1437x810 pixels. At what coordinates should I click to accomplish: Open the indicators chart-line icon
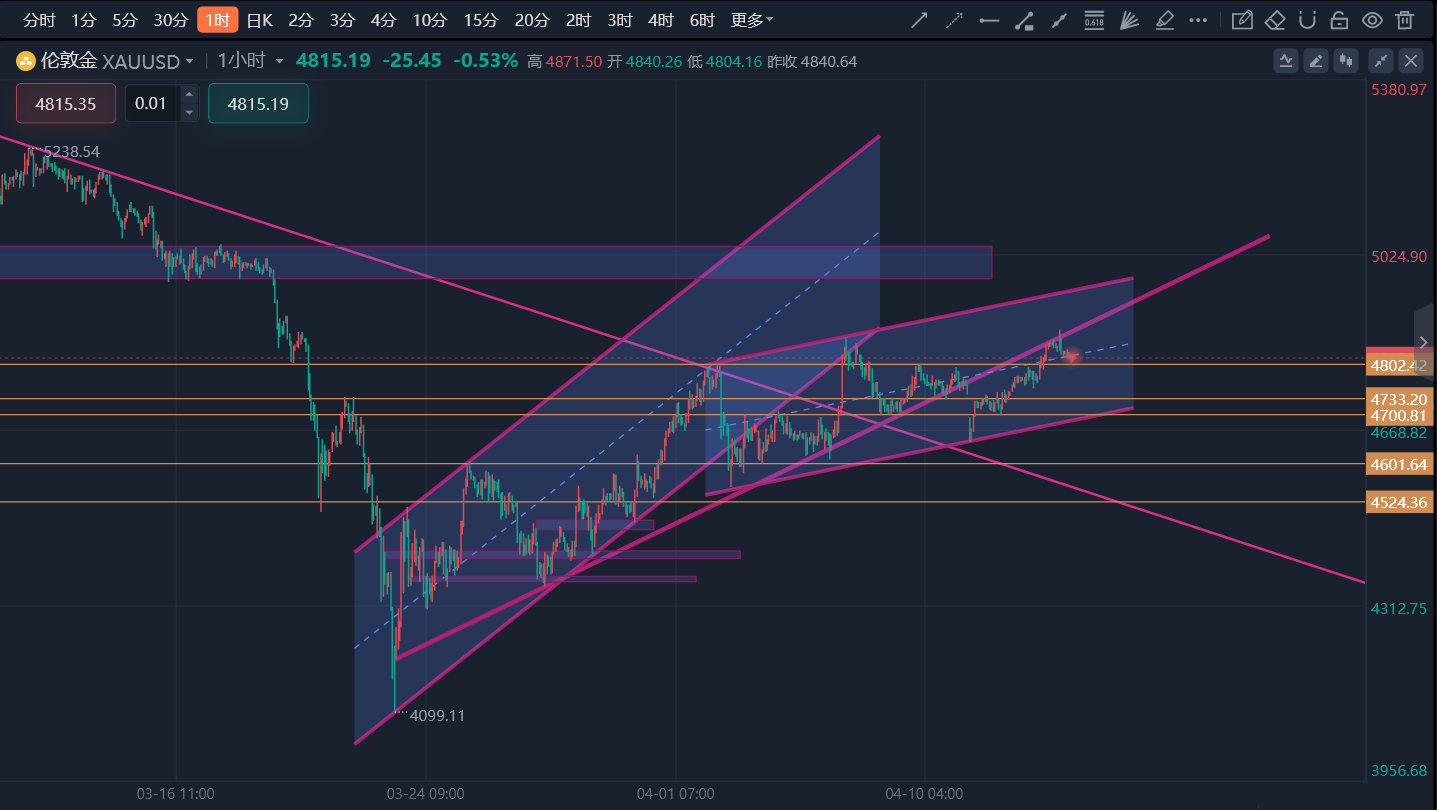pyautogui.click(x=1286, y=61)
